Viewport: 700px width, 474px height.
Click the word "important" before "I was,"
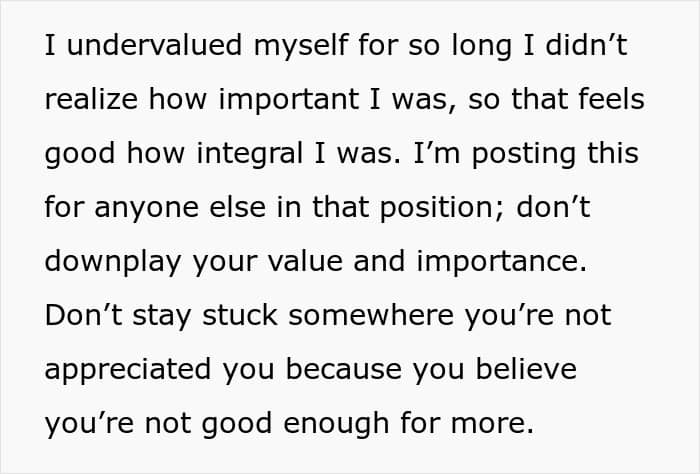288,100
